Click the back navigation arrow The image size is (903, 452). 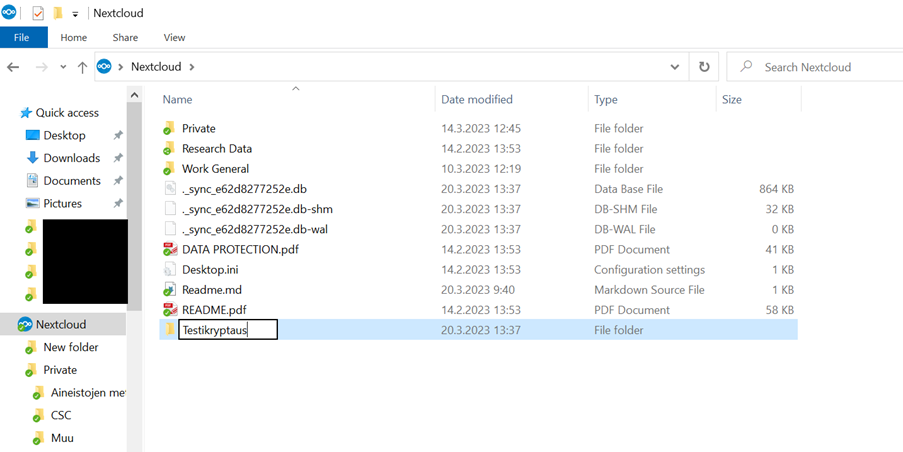(13, 67)
